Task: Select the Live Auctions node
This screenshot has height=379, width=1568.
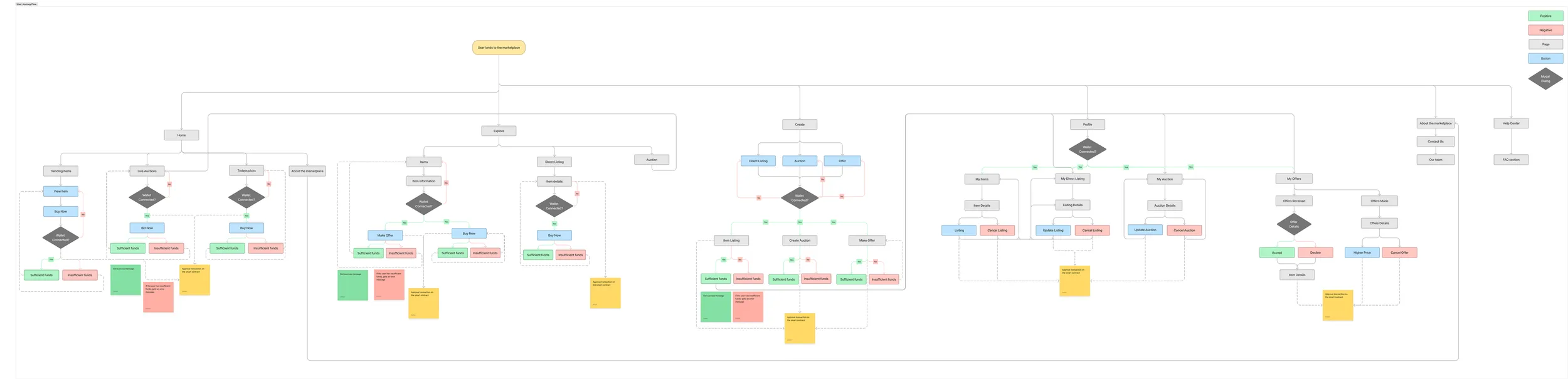Action: tap(147, 171)
